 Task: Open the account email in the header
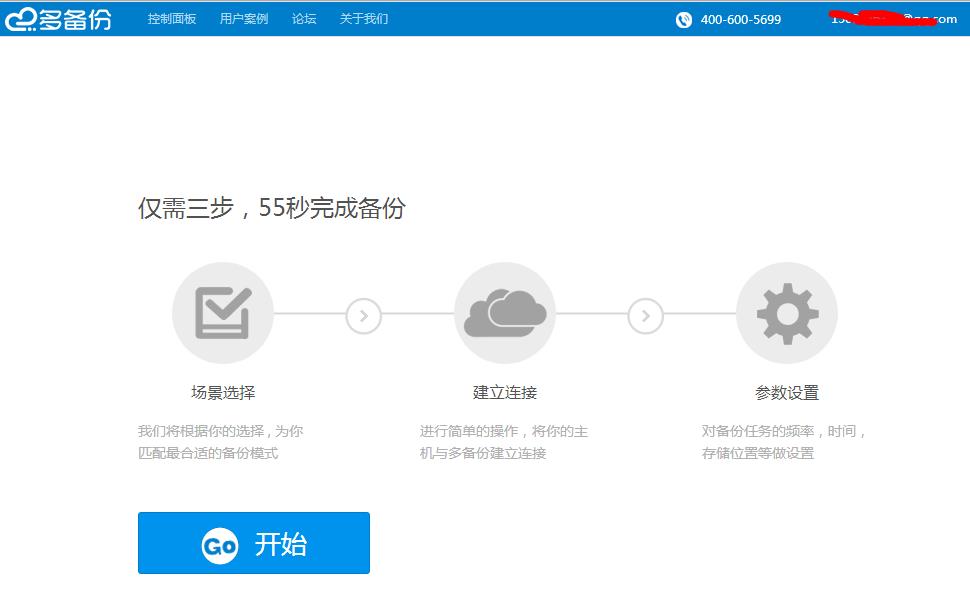(x=893, y=19)
